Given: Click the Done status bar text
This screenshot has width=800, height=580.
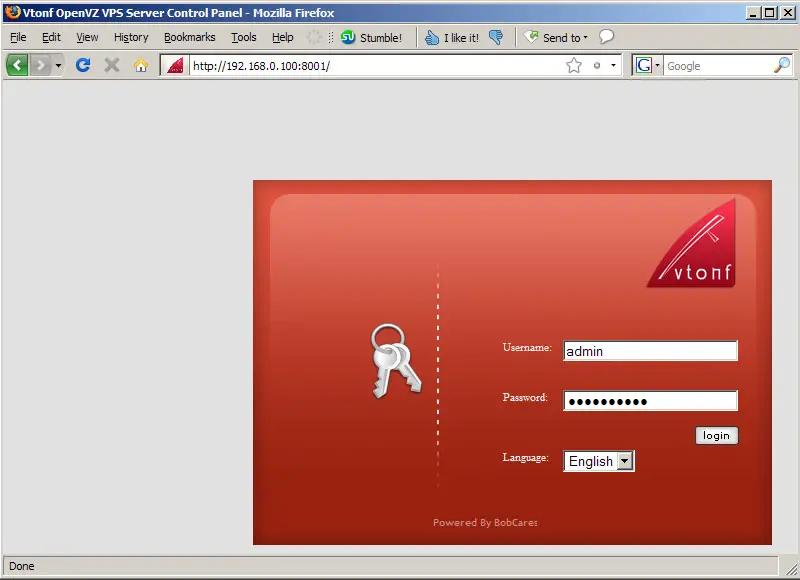Looking at the screenshot, I should point(21,566).
